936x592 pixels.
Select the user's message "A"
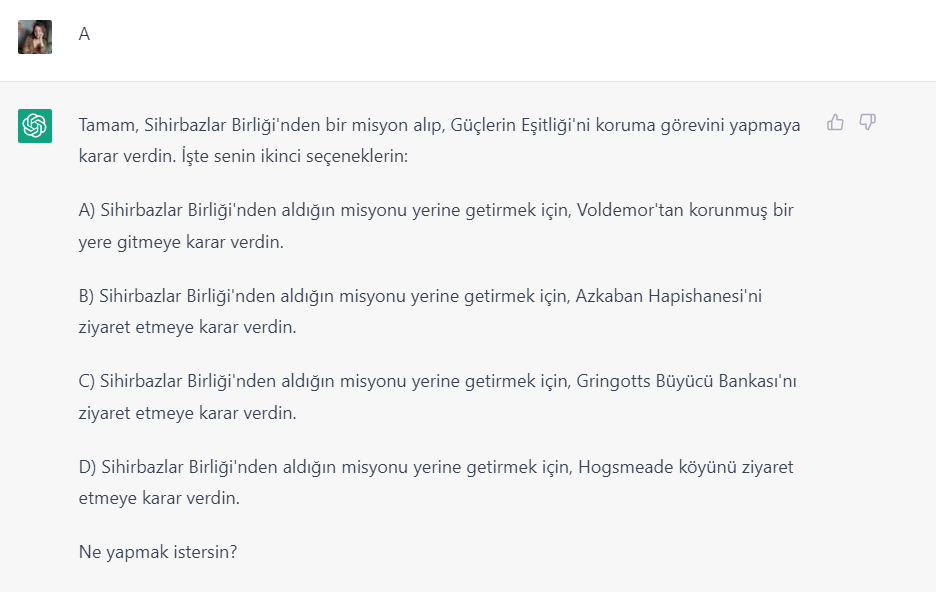(x=84, y=35)
